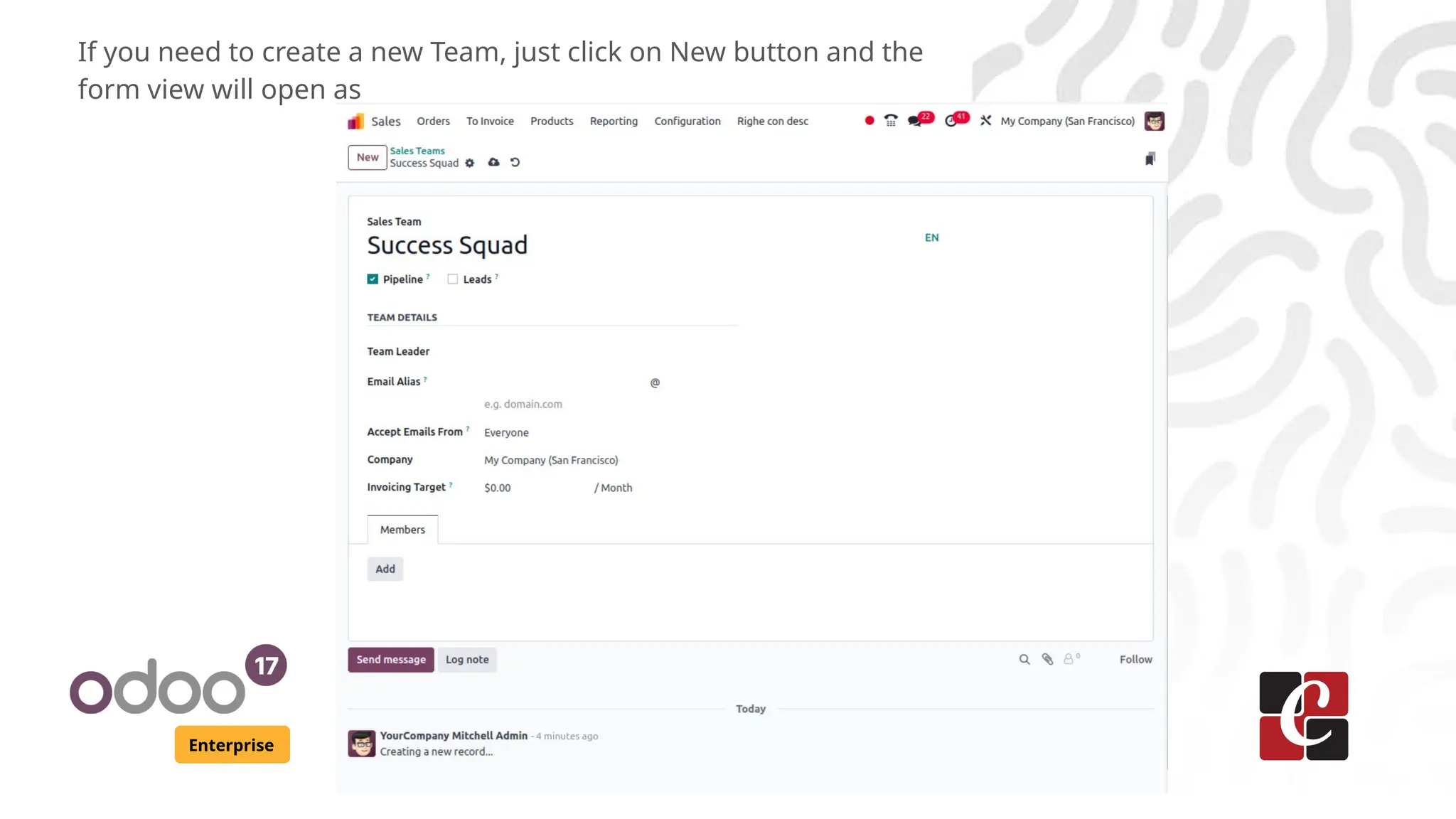Edit the Invoicing Target $0.00 value
The image size is (1456, 819).
(x=535, y=488)
